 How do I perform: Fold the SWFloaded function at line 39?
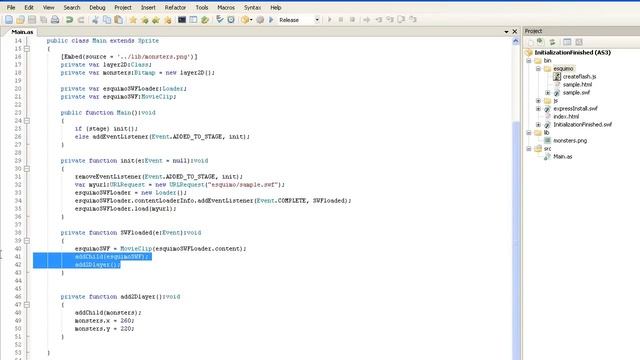click(27, 240)
